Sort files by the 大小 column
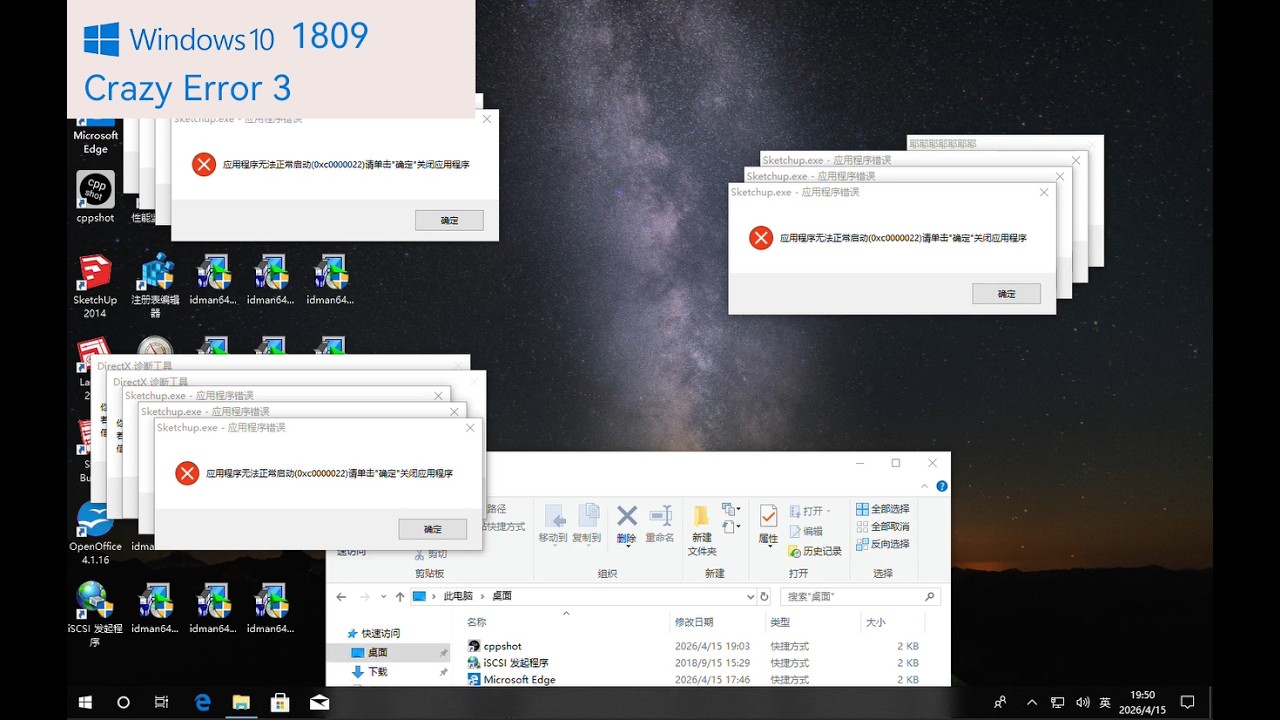This screenshot has width=1280, height=720. (x=875, y=622)
